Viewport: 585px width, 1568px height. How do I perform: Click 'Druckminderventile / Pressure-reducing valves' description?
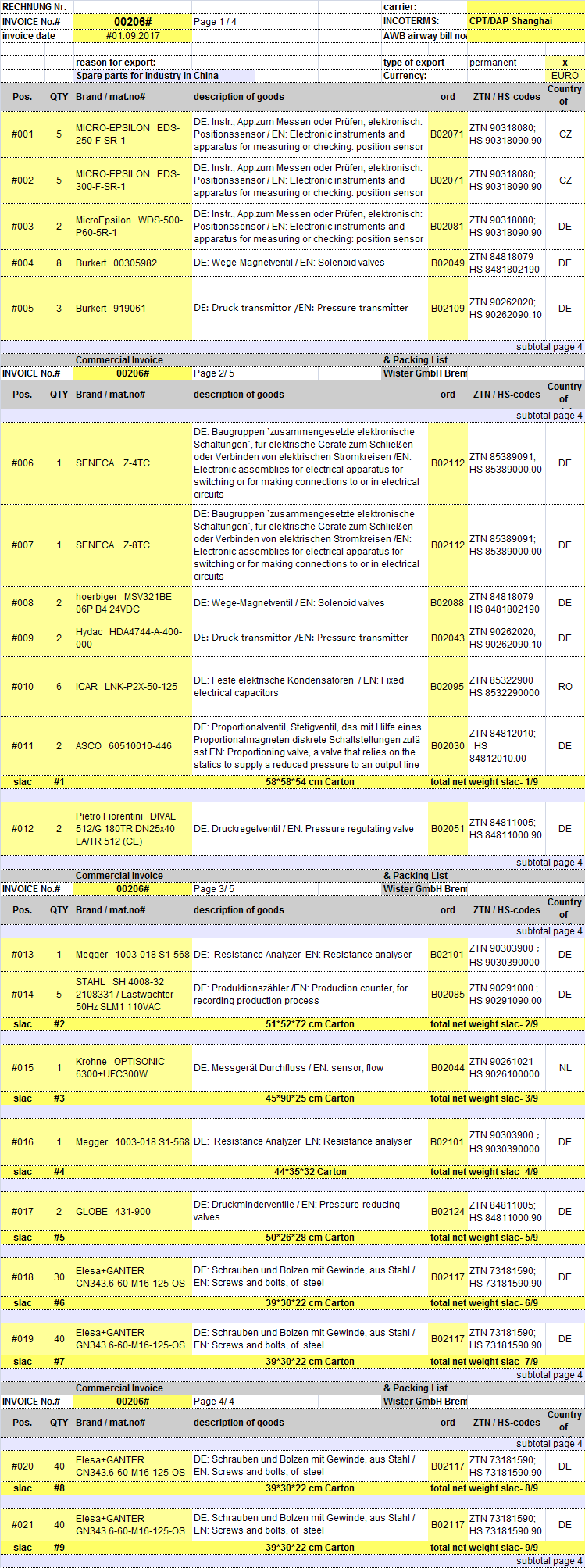tap(309, 1212)
